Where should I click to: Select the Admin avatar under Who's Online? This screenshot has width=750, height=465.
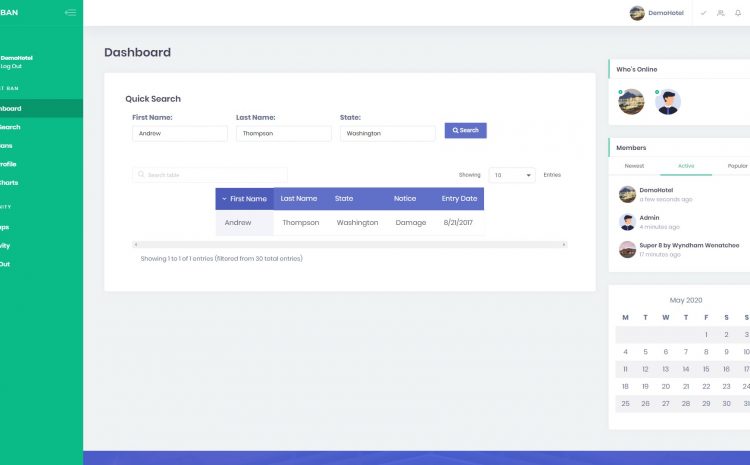668,102
